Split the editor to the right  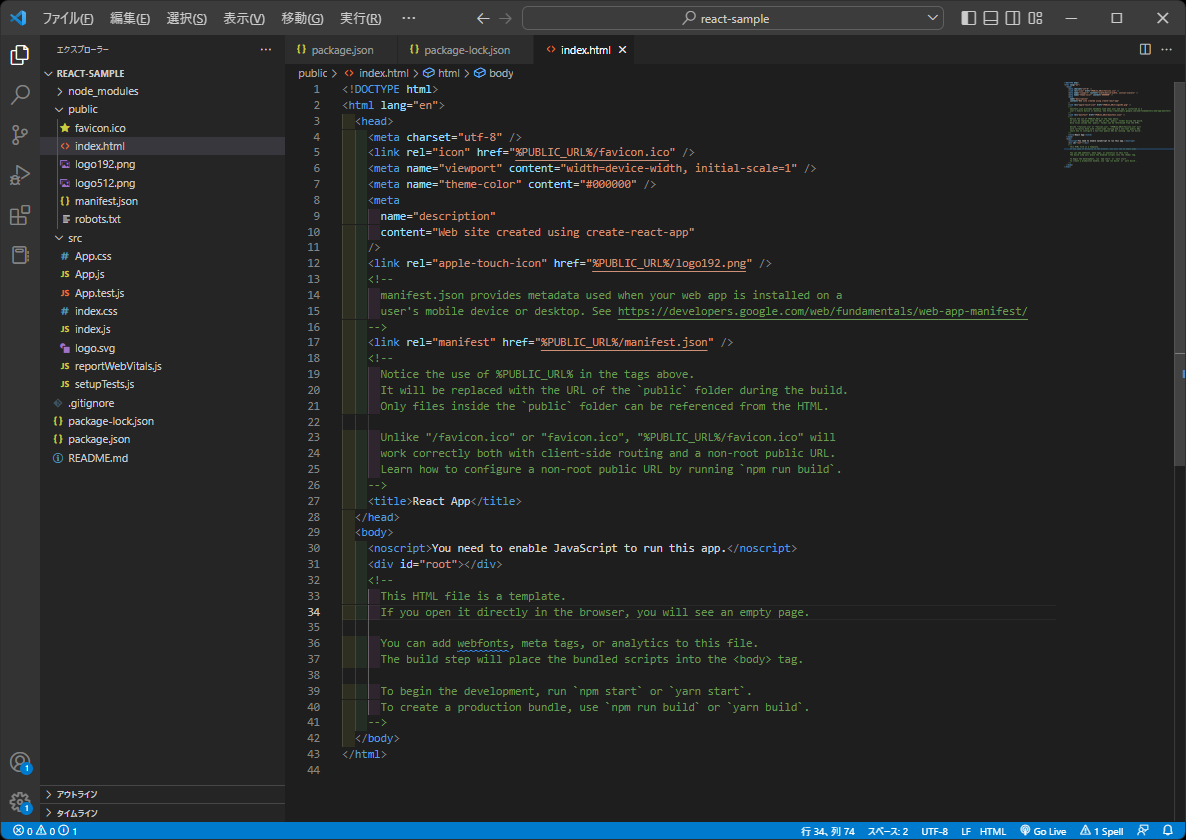tap(1145, 50)
